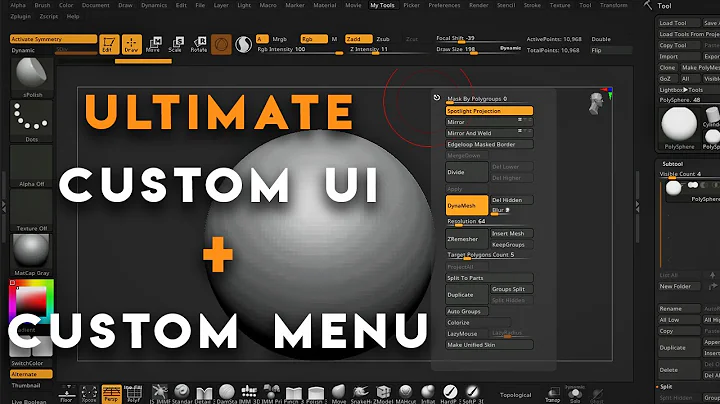Click Mirror And Weld button

point(489,133)
